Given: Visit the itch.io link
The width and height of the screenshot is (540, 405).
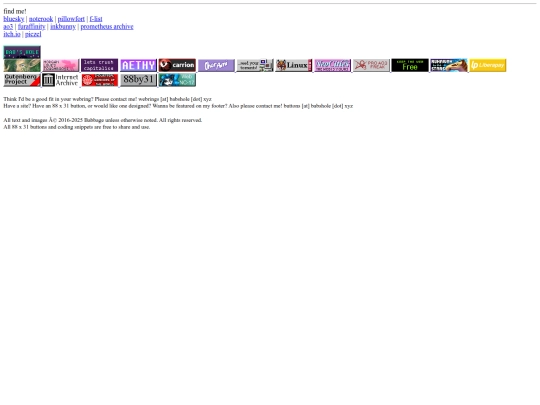Looking at the screenshot, I should (x=12, y=34).
